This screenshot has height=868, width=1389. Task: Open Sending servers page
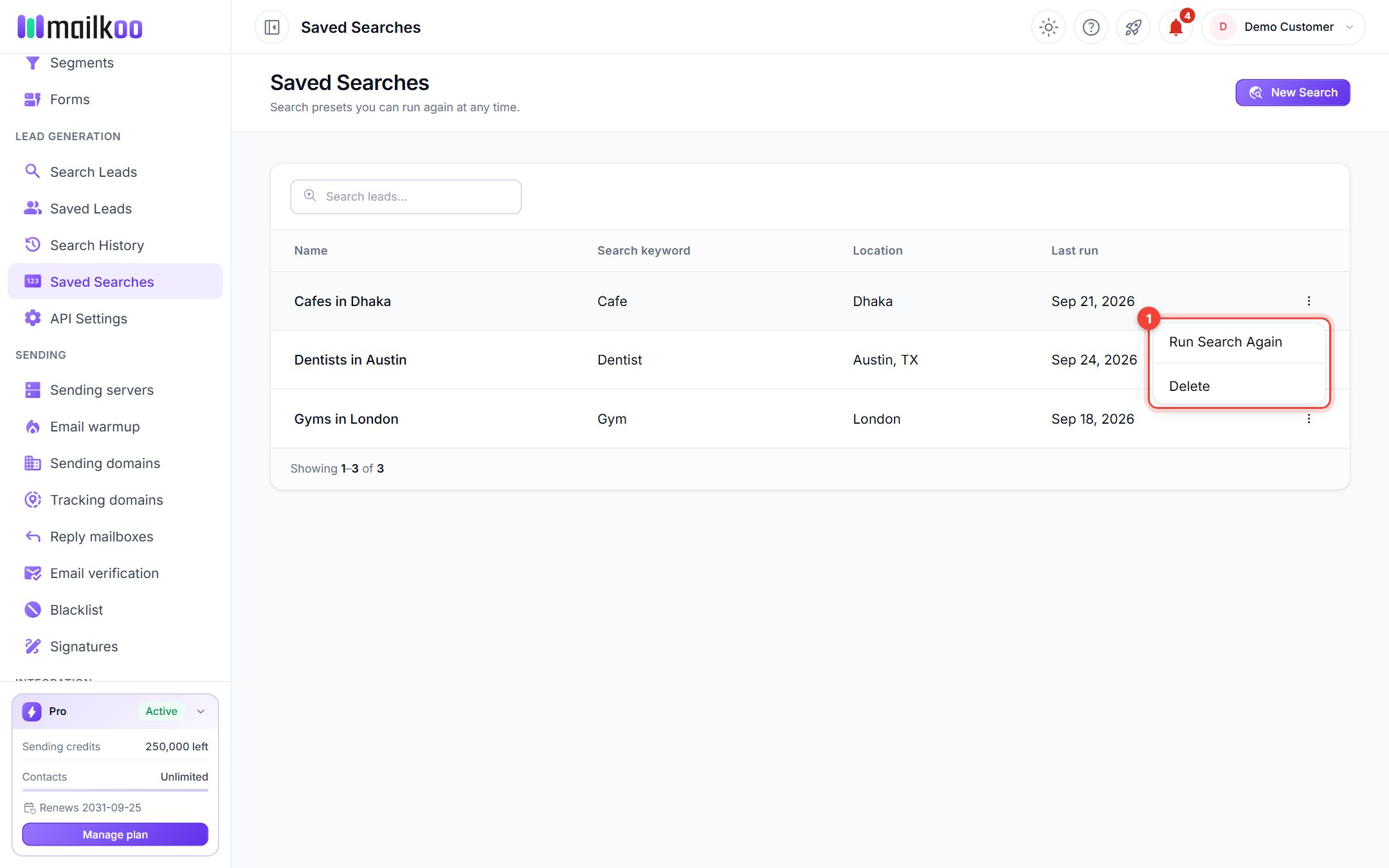click(x=115, y=390)
